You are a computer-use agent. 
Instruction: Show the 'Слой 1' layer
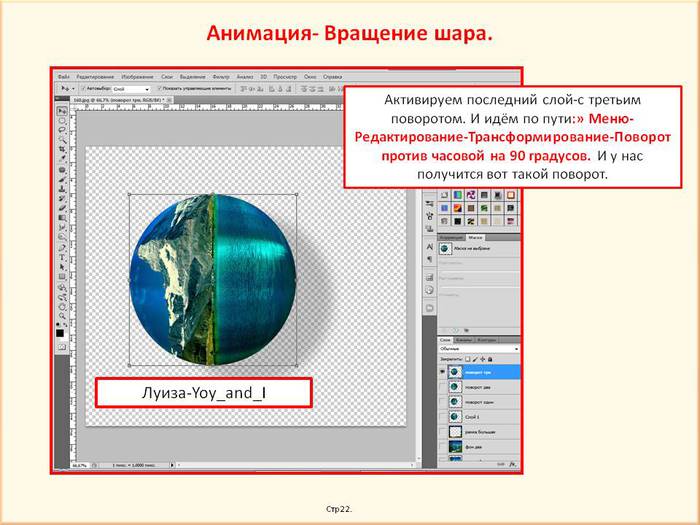(442, 417)
